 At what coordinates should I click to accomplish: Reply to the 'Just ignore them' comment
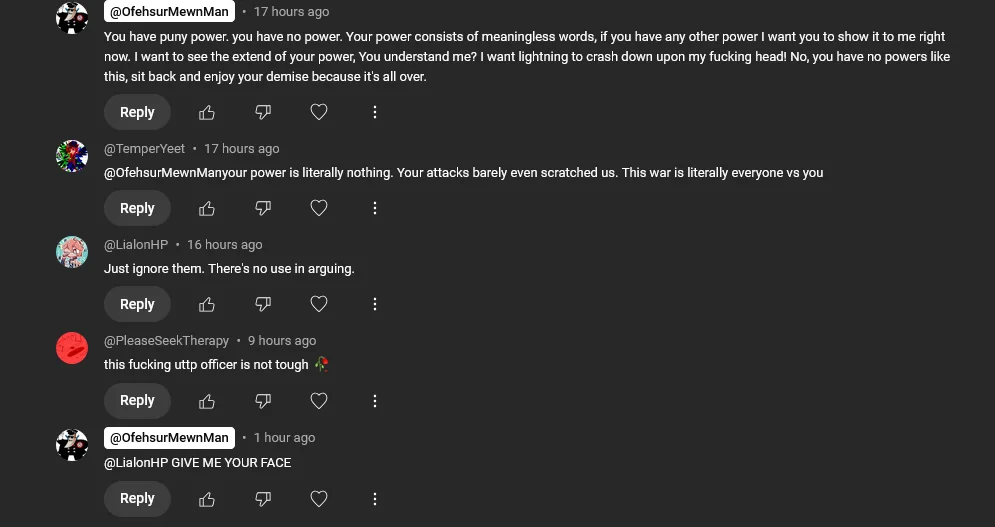tap(137, 304)
